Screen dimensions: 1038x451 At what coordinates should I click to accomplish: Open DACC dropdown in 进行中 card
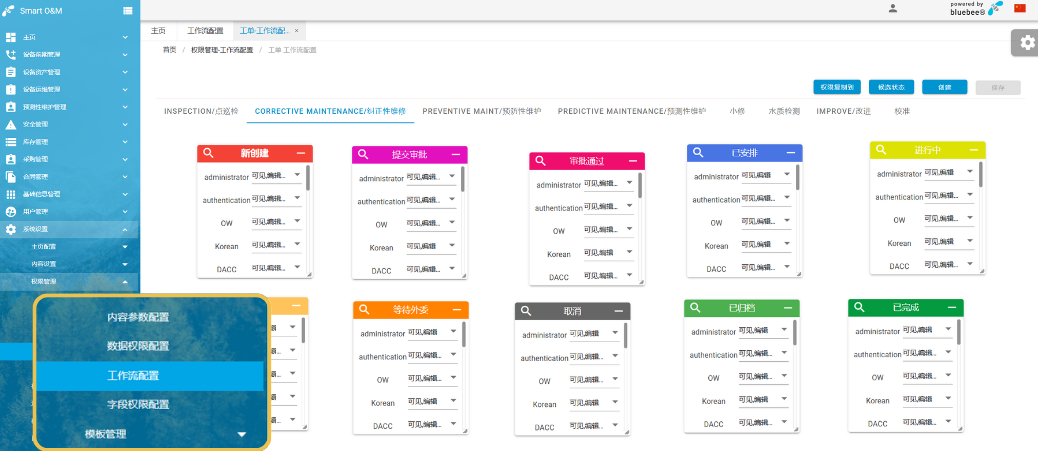949,265
